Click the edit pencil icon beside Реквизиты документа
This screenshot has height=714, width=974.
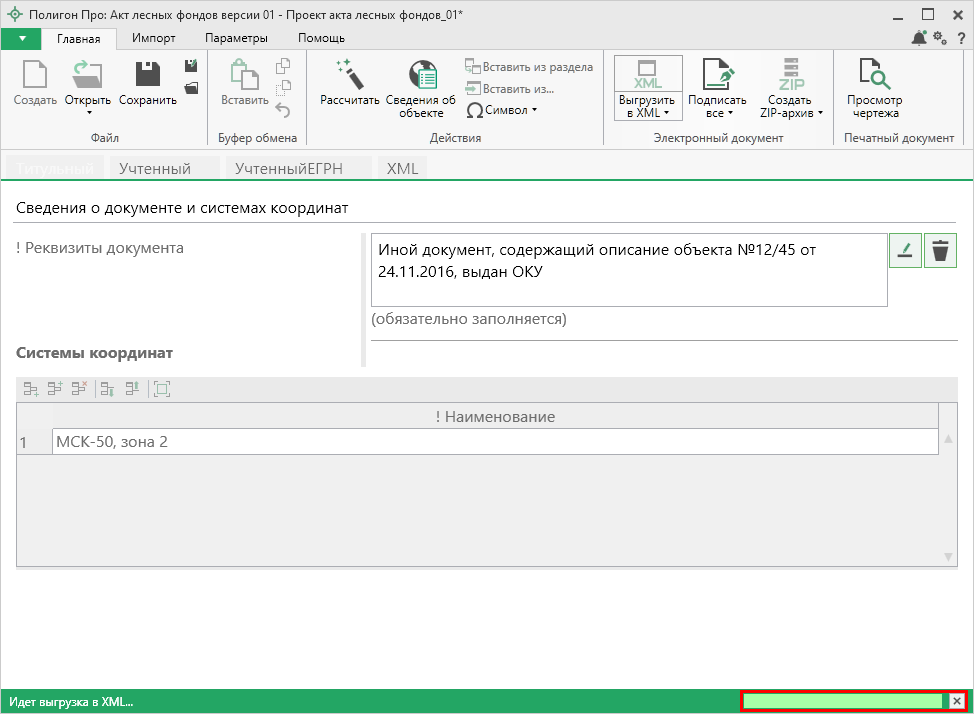pos(904,251)
